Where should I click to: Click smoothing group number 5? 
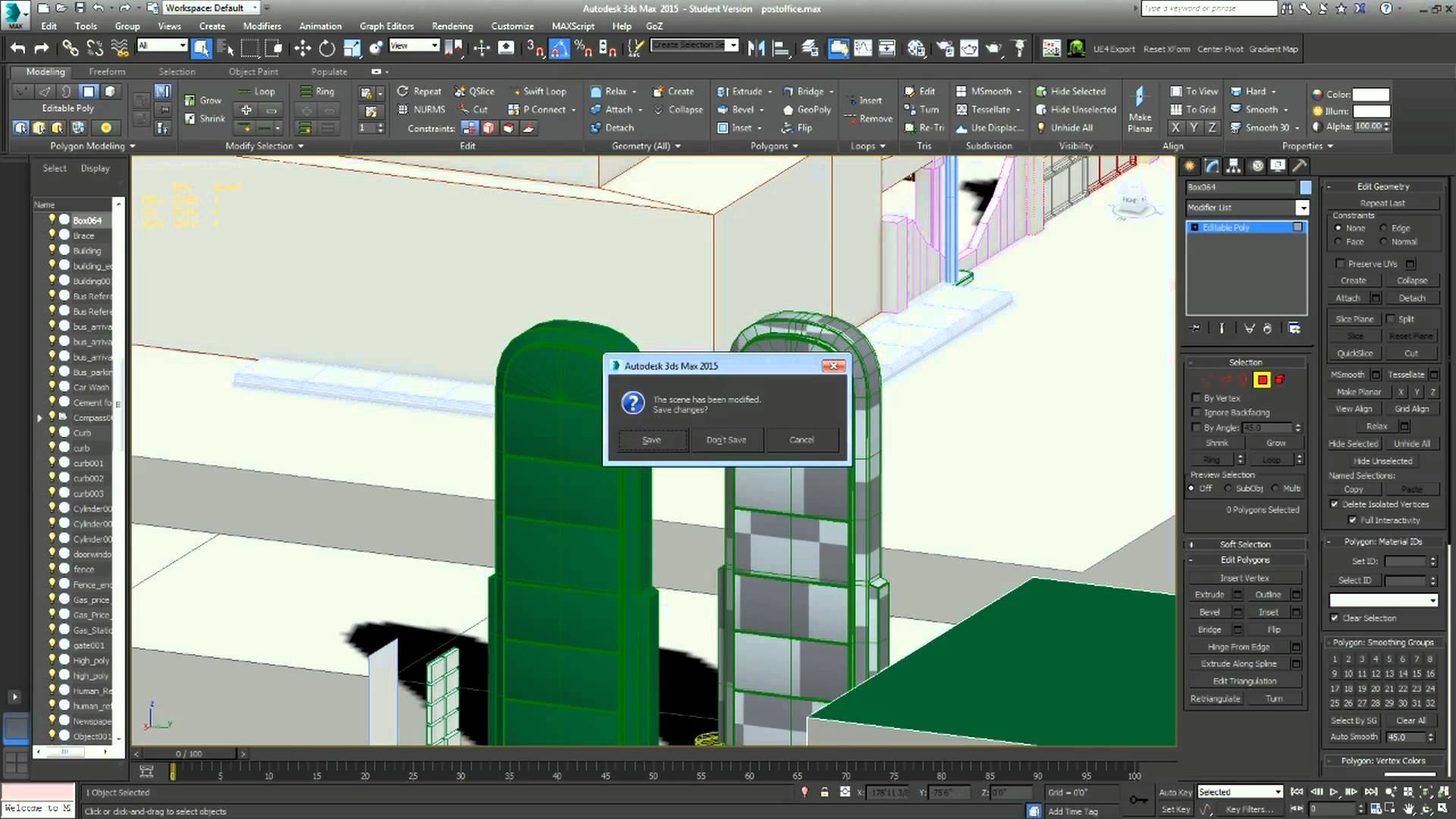1389,659
